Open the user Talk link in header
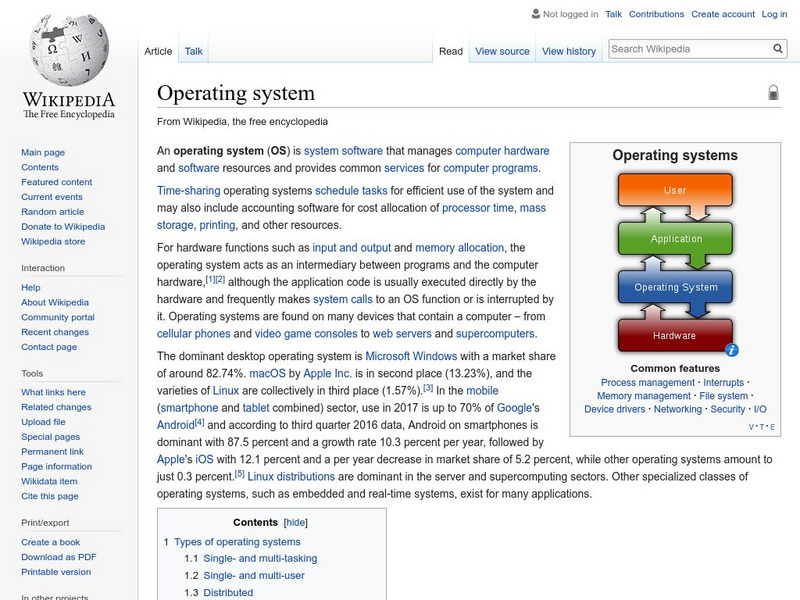This screenshot has width=800, height=600. tap(613, 14)
